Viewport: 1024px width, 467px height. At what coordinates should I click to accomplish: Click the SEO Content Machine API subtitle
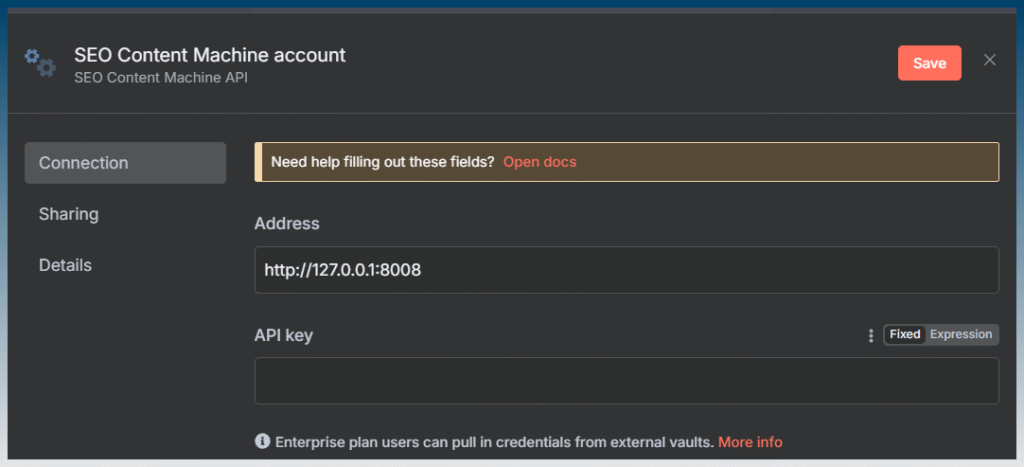tap(161, 78)
